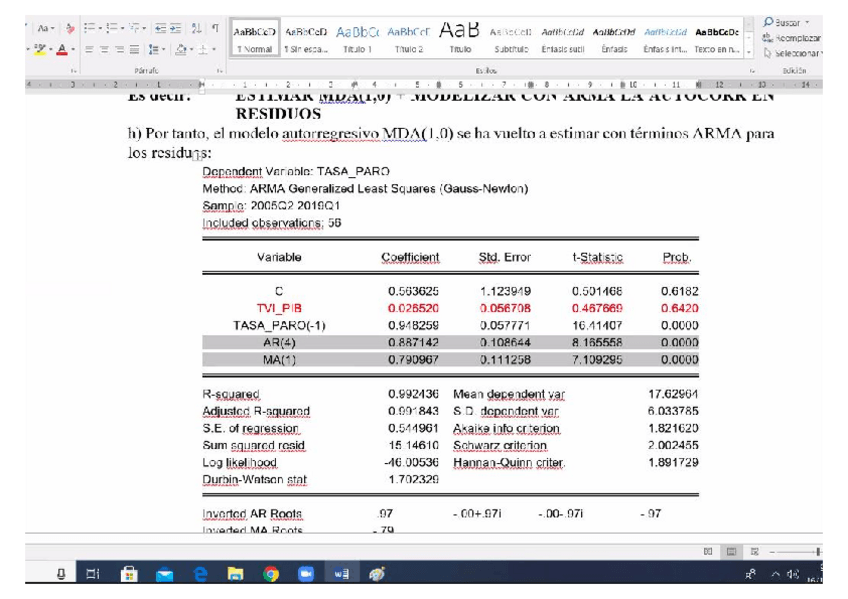Screen dimensions: 848x599
Task: Apply the Subtítulo style
Action: pos(512,39)
